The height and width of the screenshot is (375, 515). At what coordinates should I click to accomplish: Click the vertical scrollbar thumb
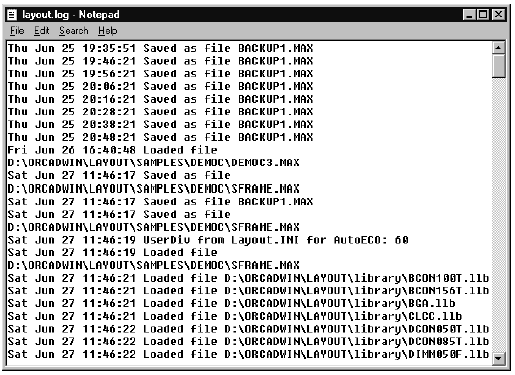click(499, 66)
